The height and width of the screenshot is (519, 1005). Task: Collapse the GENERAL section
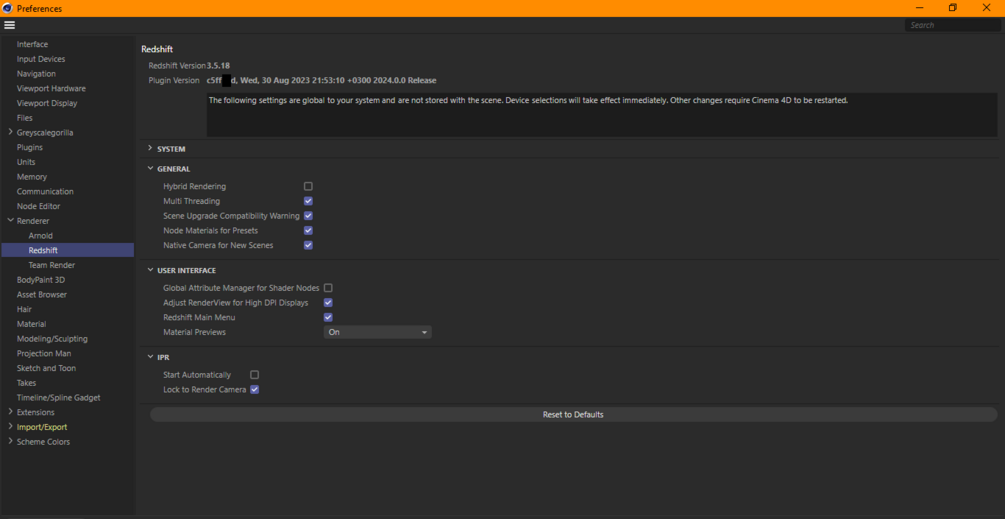pyautogui.click(x=150, y=169)
